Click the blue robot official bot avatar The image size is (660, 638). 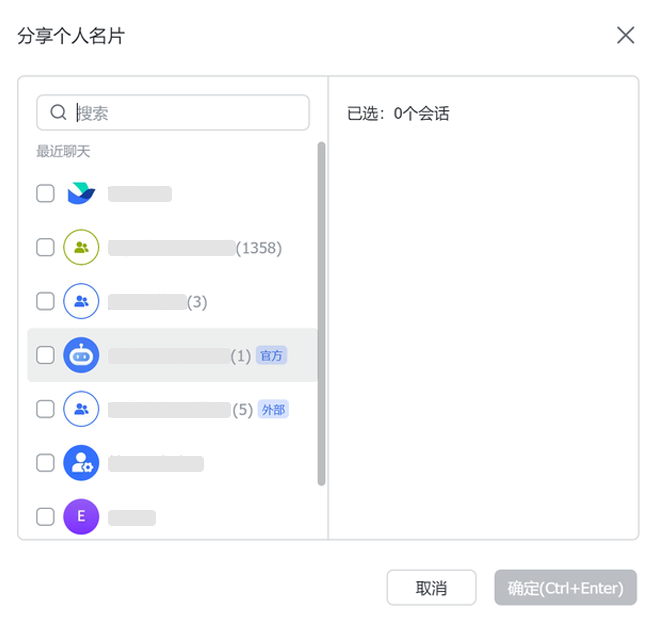(x=81, y=355)
